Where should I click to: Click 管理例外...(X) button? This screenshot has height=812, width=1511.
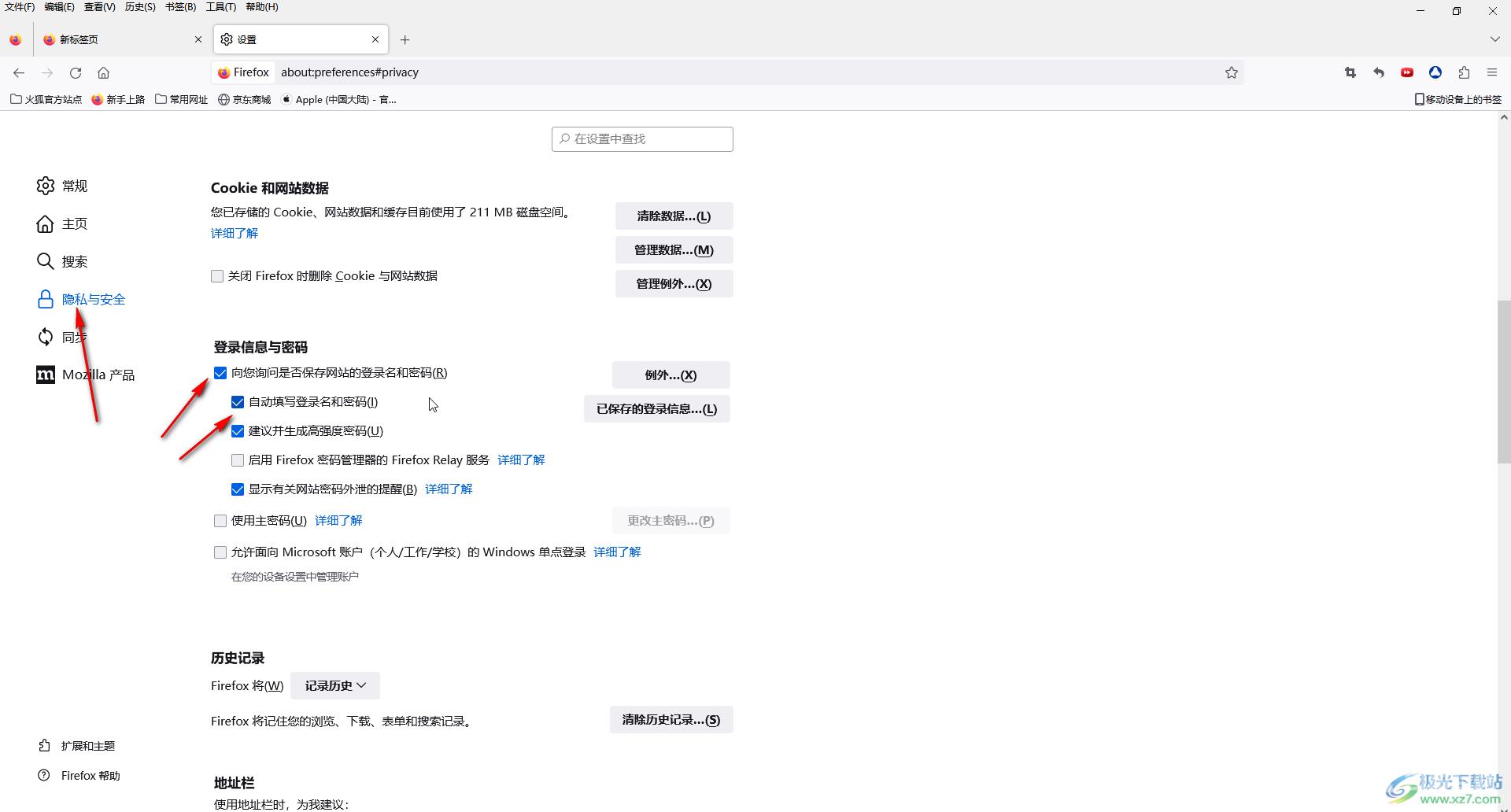point(674,283)
